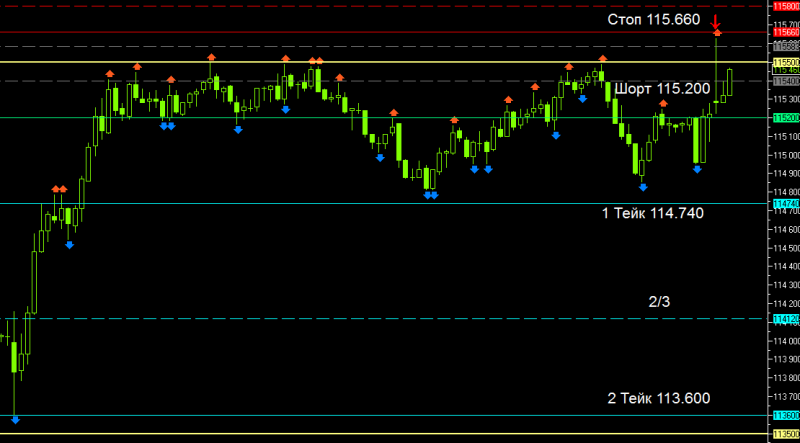Screen dimensions: 800x443
Task: Click the cyan 113600 price tag
Action: tap(786, 415)
